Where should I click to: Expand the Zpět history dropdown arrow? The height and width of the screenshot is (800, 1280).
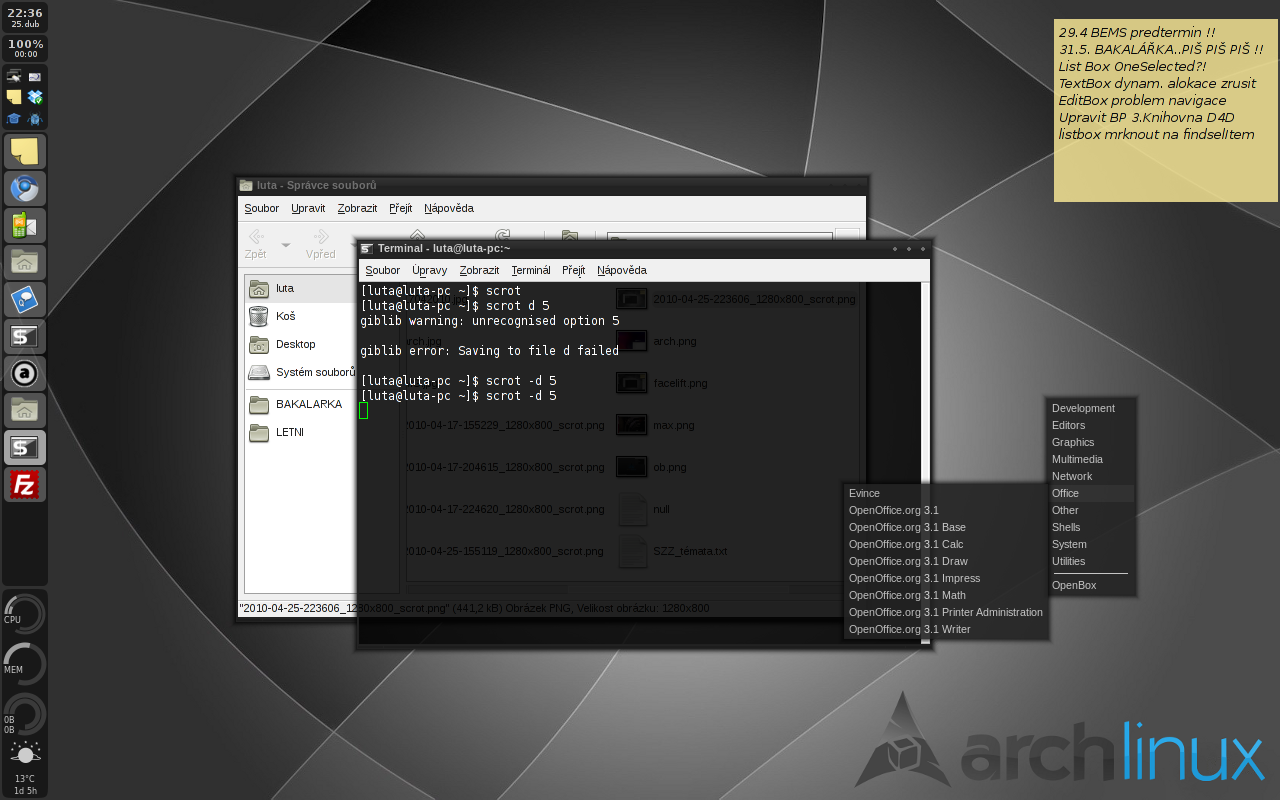pyautogui.click(x=286, y=245)
